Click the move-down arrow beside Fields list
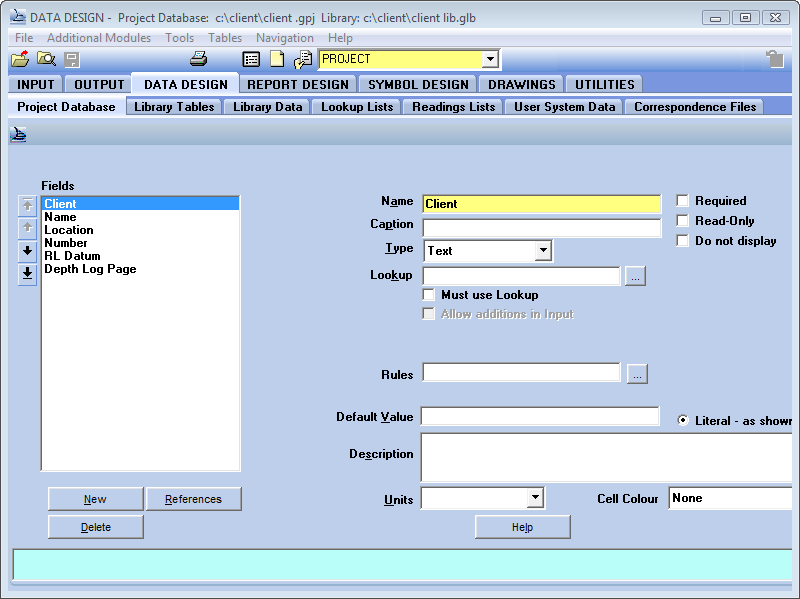Viewport: 800px width, 599px height. pyautogui.click(x=27, y=251)
